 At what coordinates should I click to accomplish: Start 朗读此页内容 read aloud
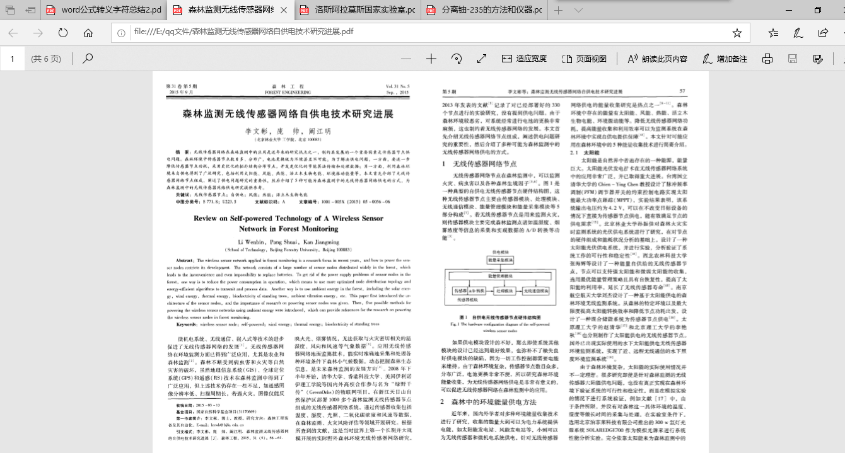pyautogui.click(x=657, y=59)
